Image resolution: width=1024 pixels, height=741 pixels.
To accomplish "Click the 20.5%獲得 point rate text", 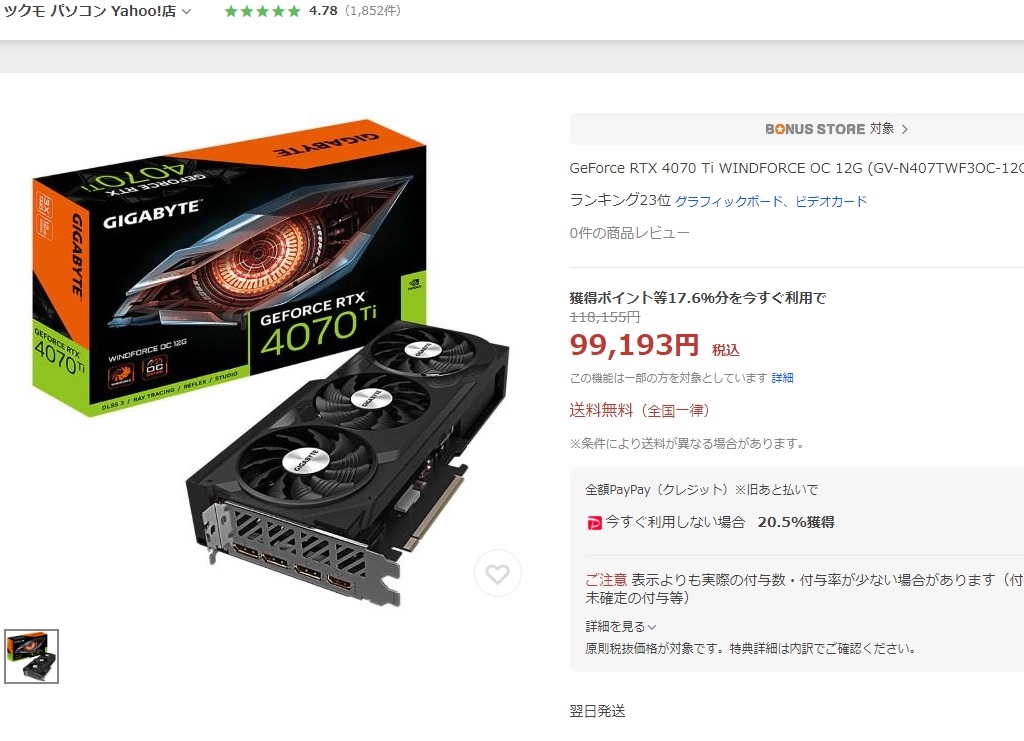I will (x=796, y=522).
